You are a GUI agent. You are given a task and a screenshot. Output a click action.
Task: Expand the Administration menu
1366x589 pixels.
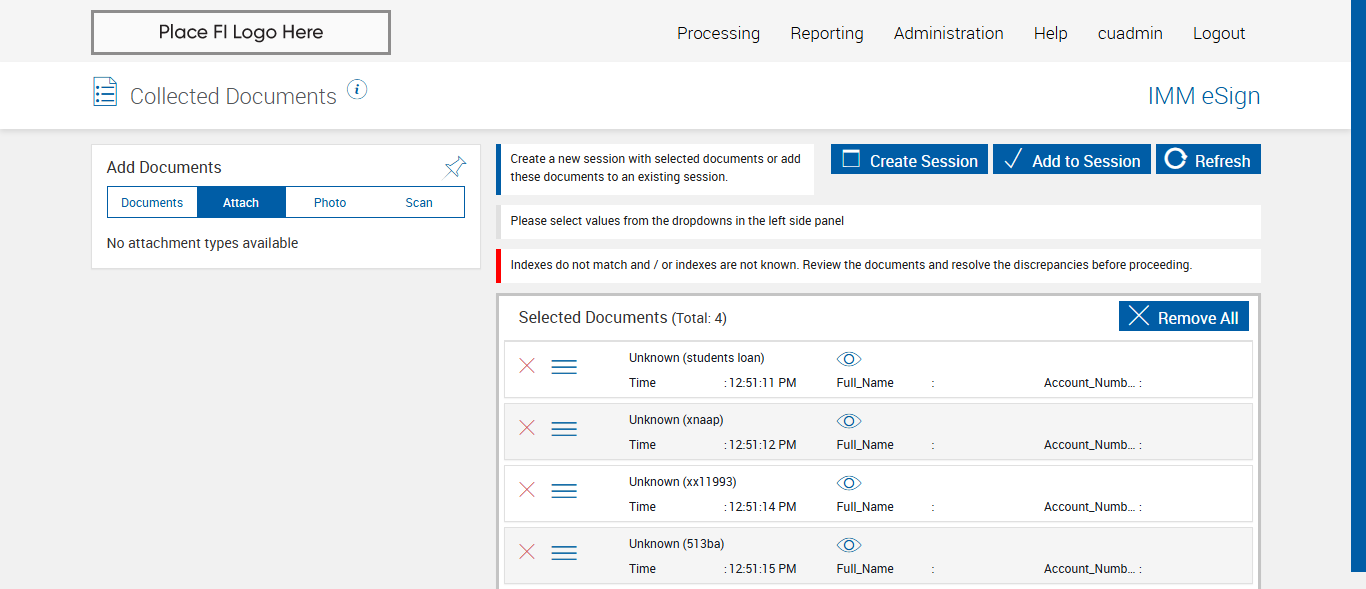pyautogui.click(x=948, y=33)
